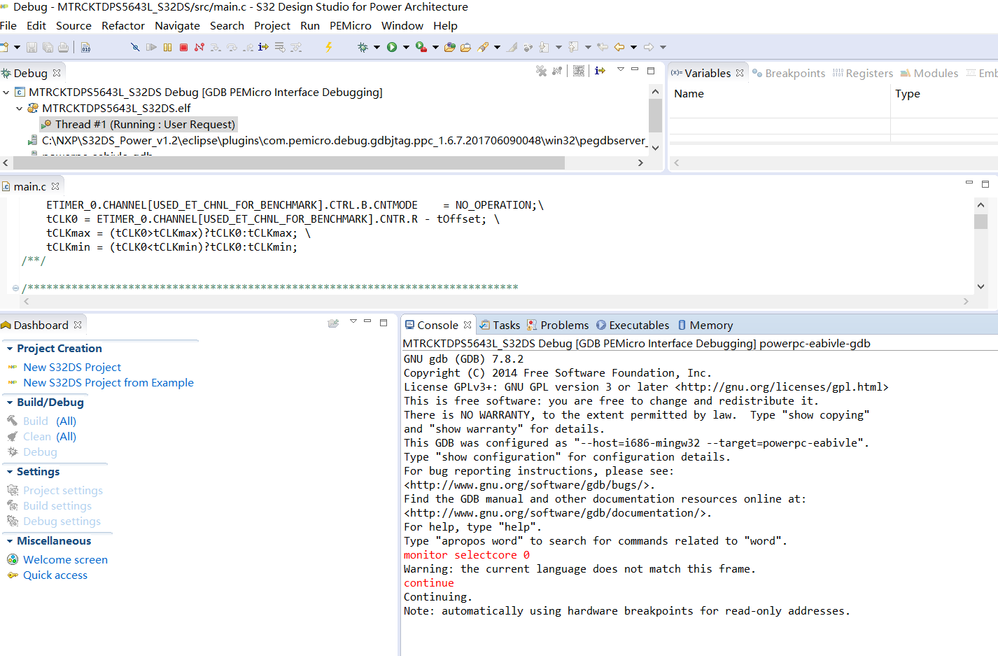
Task: Select the pegdbserver process row
Action: tap(337, 141)
